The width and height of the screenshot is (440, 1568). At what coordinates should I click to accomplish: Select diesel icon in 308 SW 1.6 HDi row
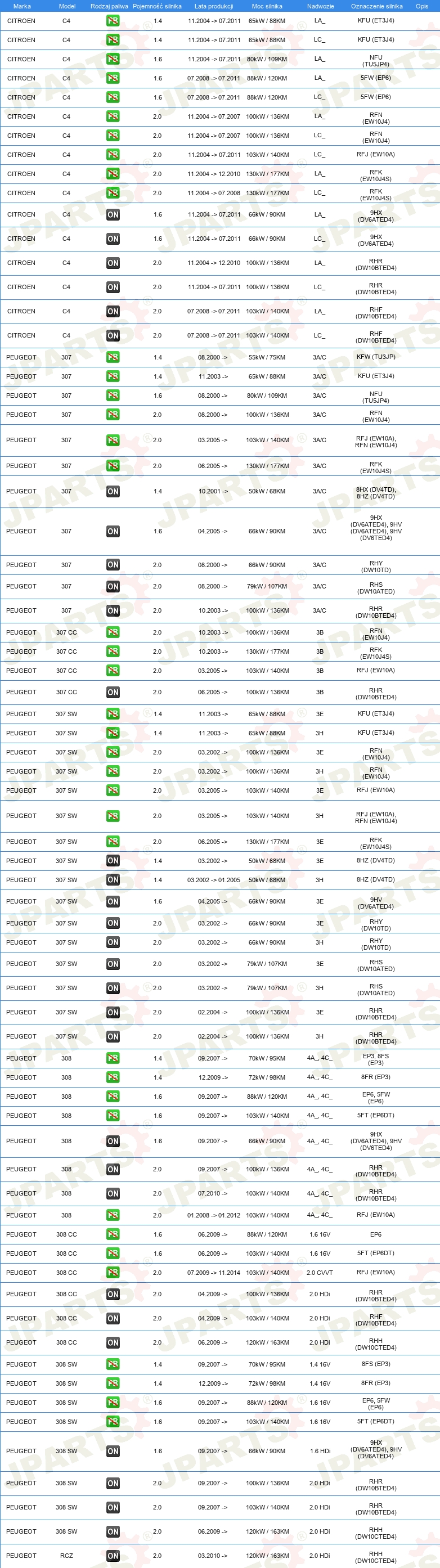click(x=113, y=1451)
